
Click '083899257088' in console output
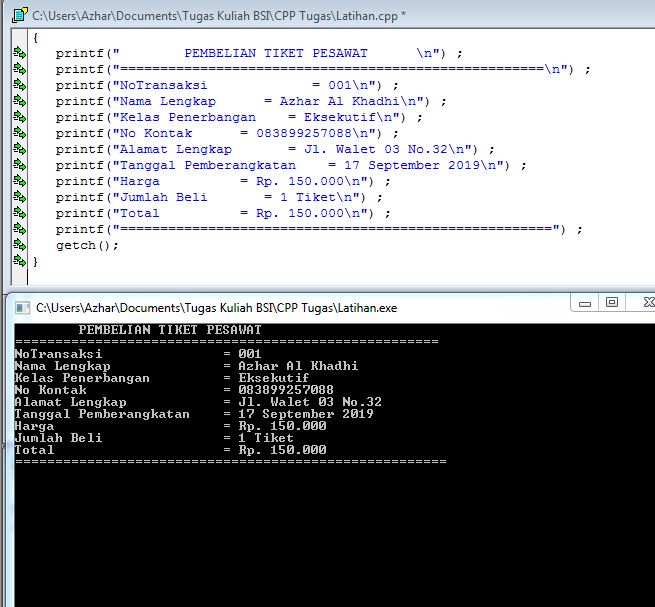[x=286, y=390]
